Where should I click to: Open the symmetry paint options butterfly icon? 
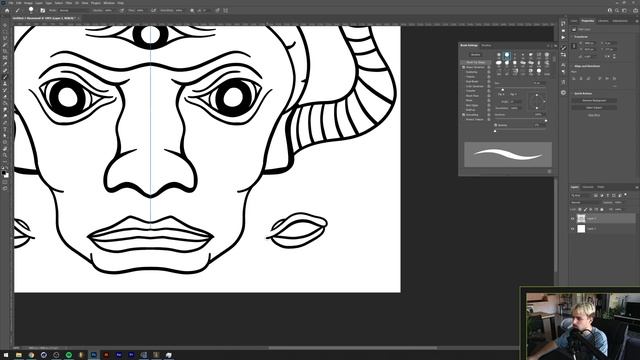coord(226,11)
